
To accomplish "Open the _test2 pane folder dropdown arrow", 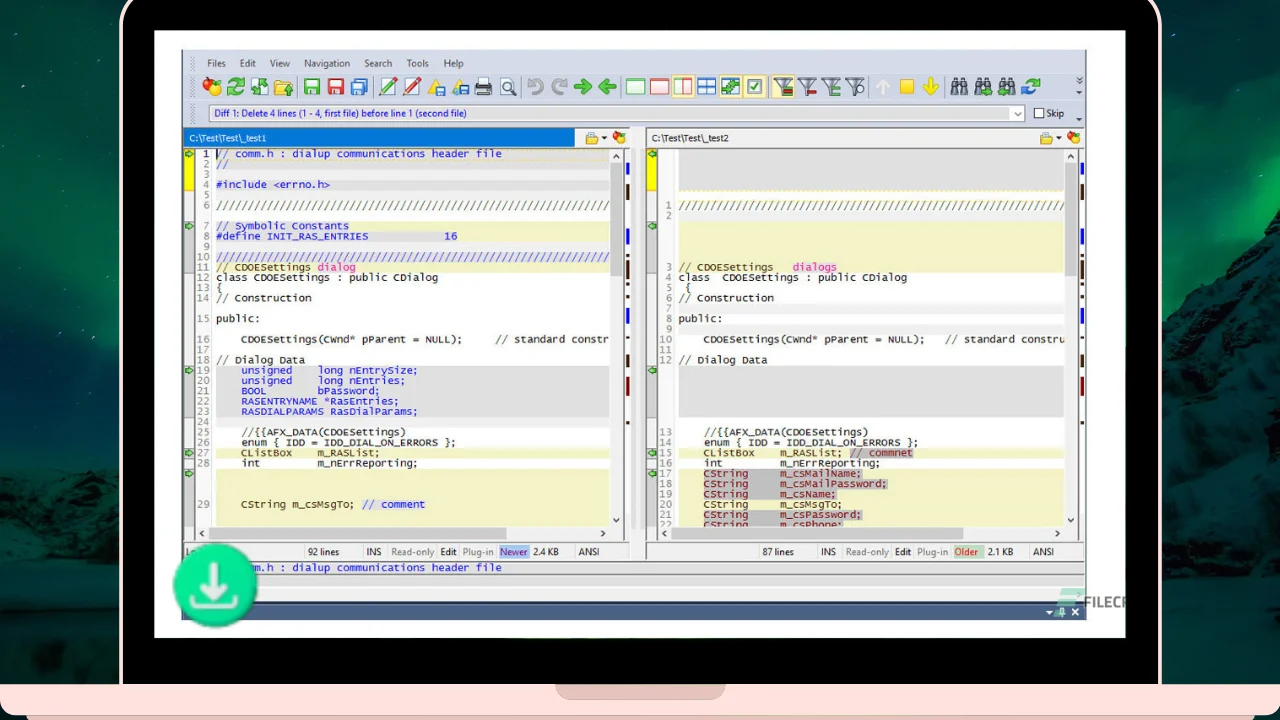I will click(1059, 138).
